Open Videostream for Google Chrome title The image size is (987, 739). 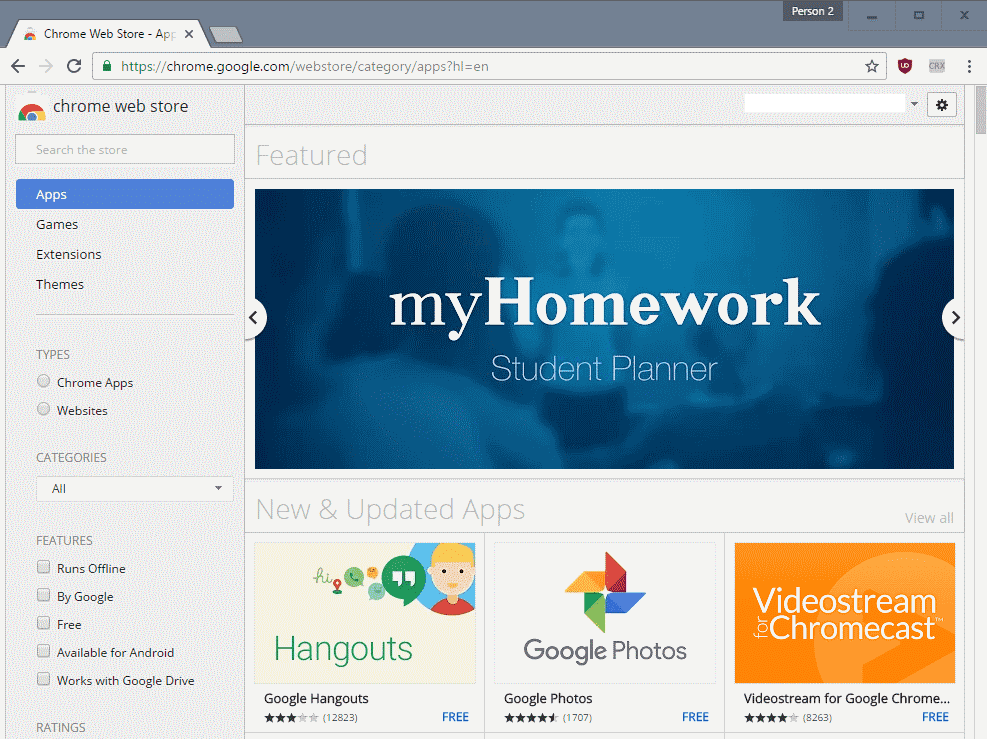[x=847, y=698]
